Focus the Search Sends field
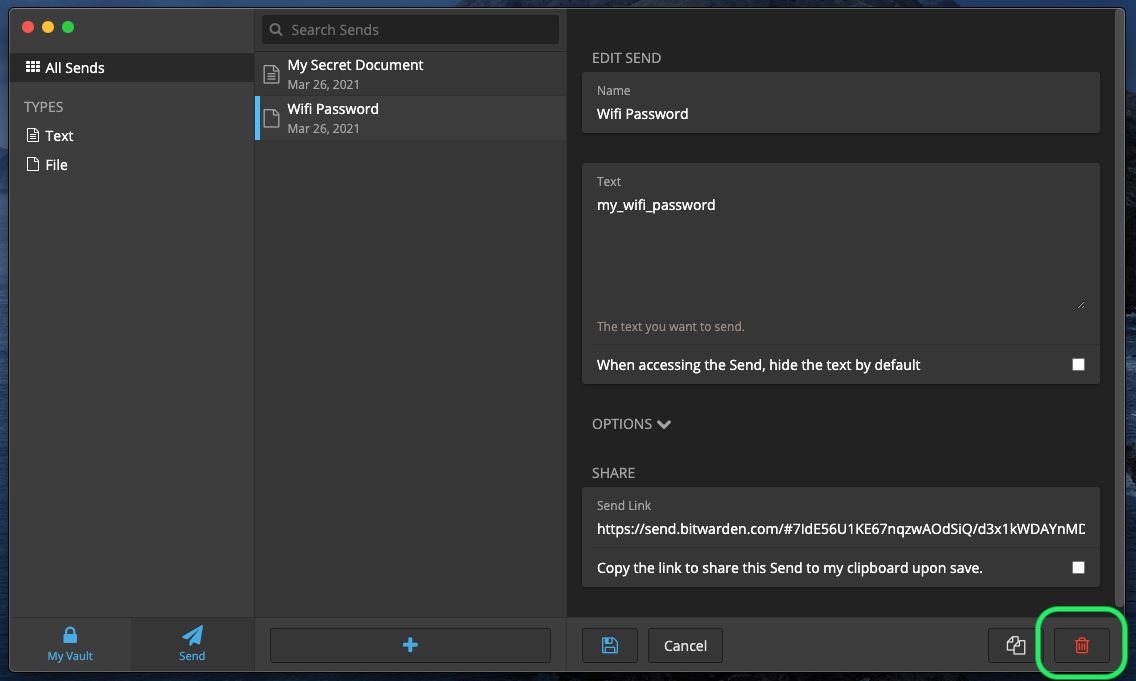 pos(410,30)
